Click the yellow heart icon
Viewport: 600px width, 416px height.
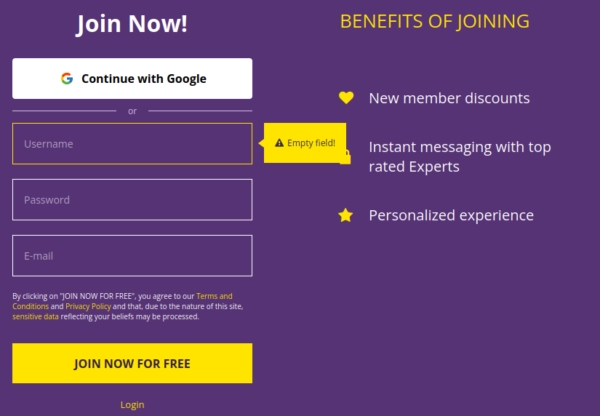coord(346,98)
